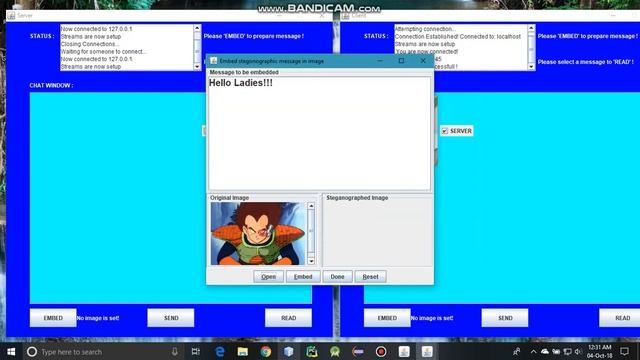Click READ button in Server window
The image size is (640, 360).
[x=288, y=318]
